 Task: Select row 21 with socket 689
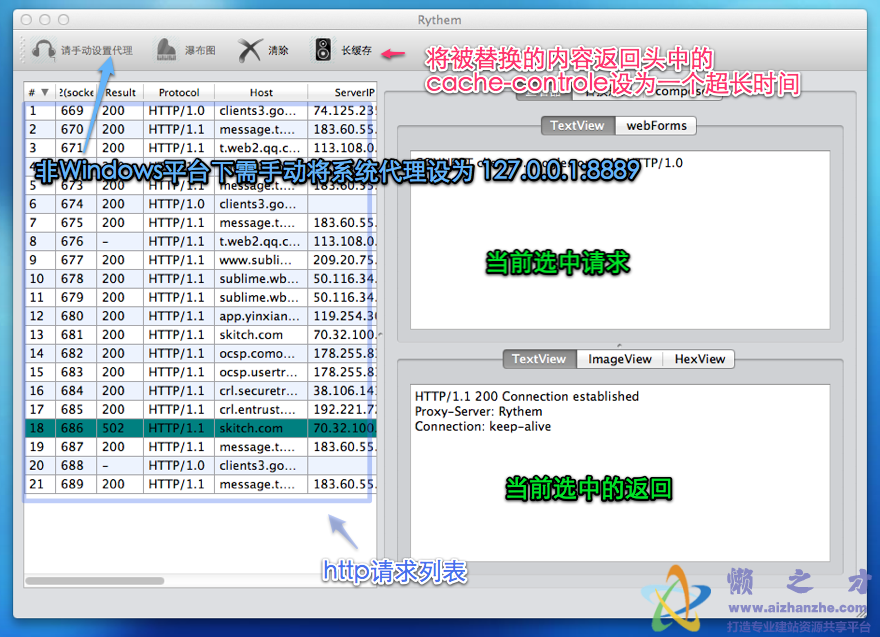[x=200, y=484]
